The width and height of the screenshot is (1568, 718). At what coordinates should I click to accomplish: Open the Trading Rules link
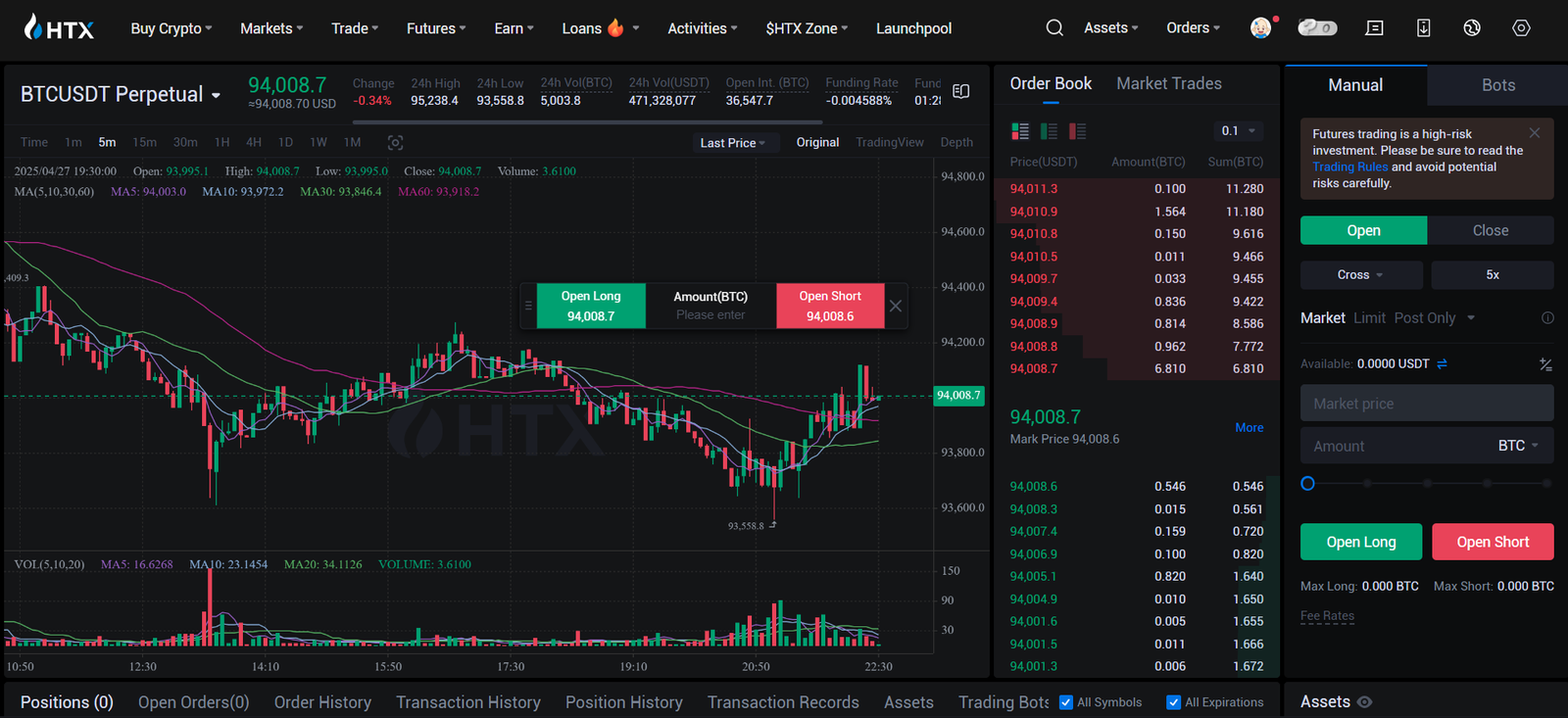point(1350,167)
